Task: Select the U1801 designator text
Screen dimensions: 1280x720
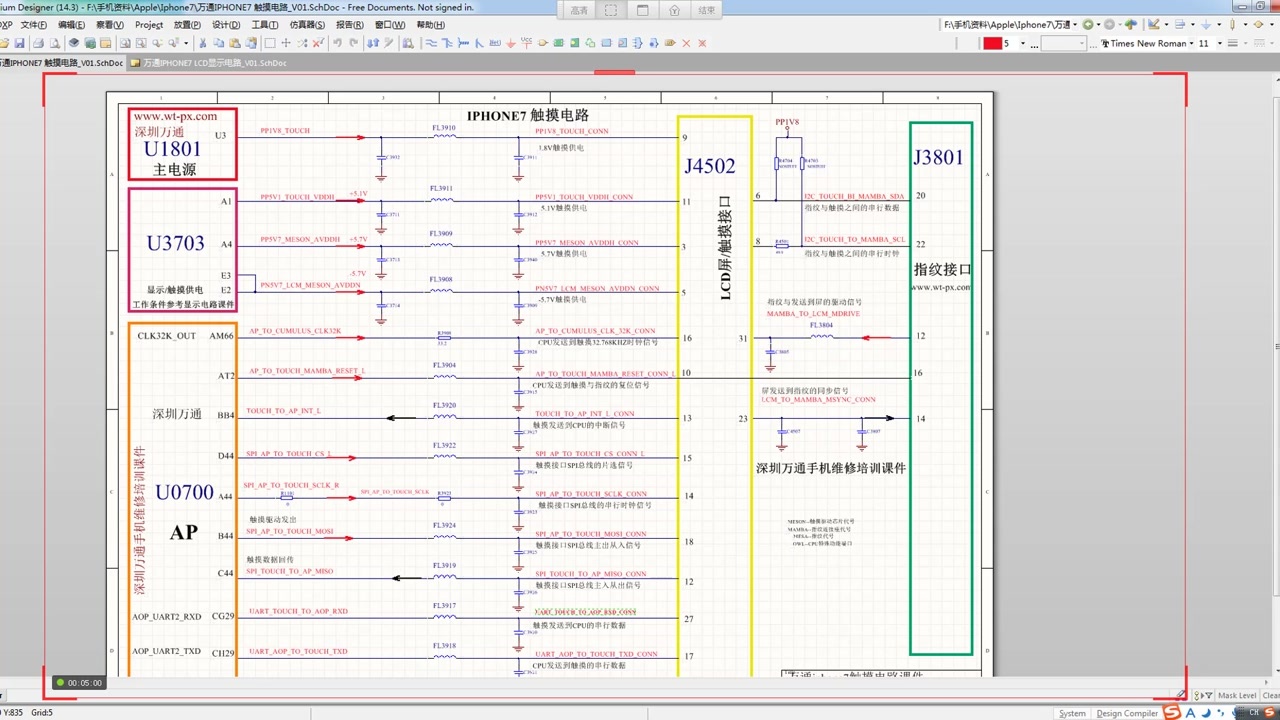Action: pyautogui.click(x=172, y=149)
